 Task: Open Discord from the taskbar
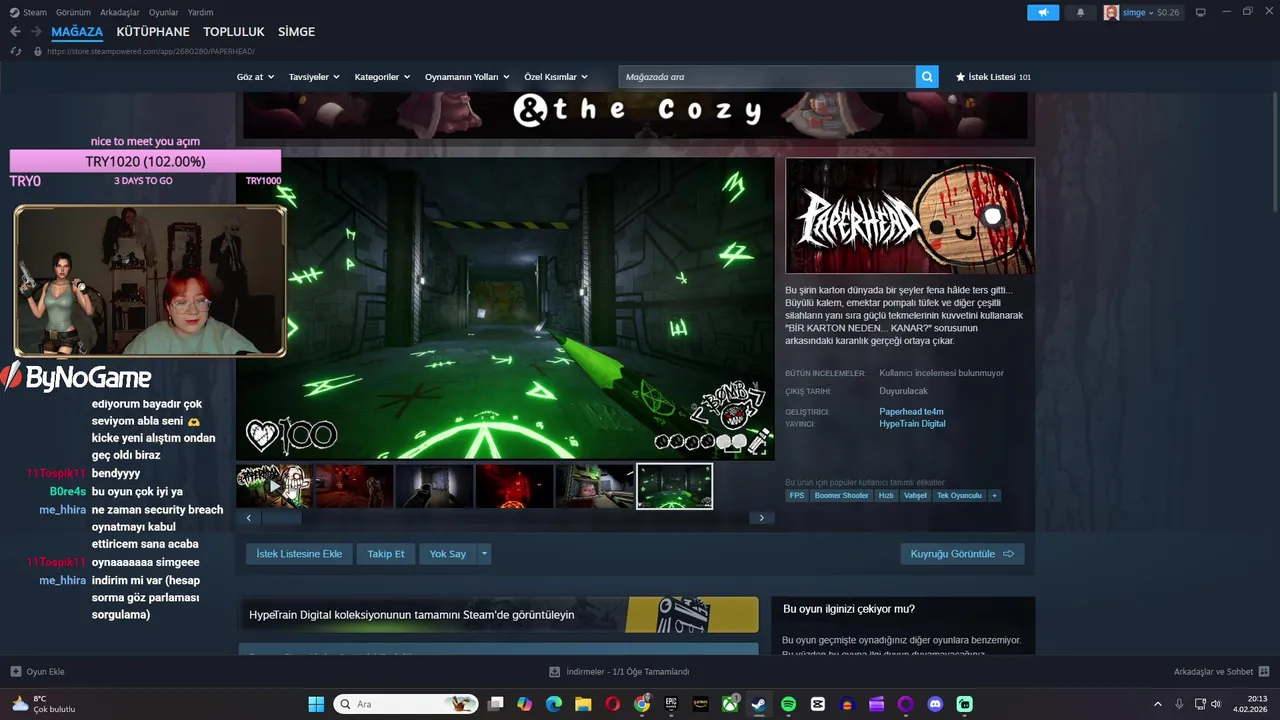click(x=935, y=704)
